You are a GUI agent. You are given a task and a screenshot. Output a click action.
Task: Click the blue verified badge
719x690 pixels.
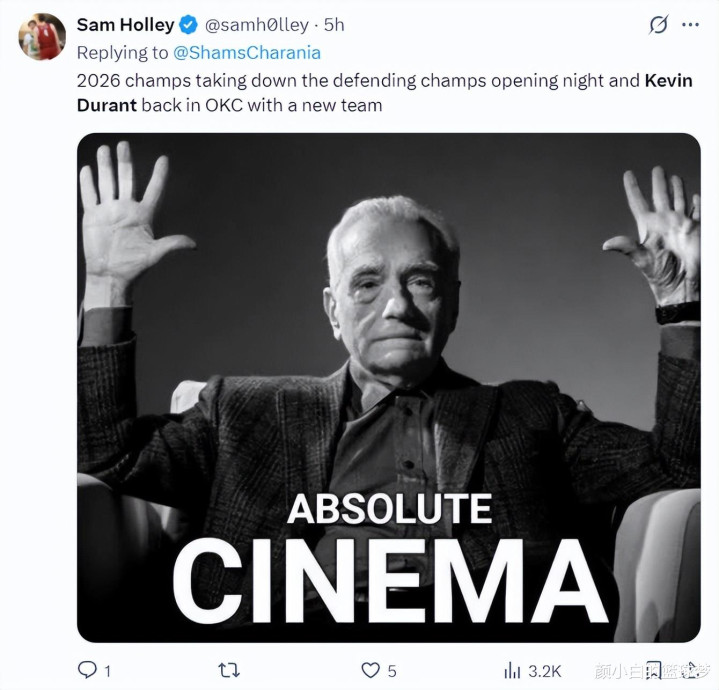(190, 25)
